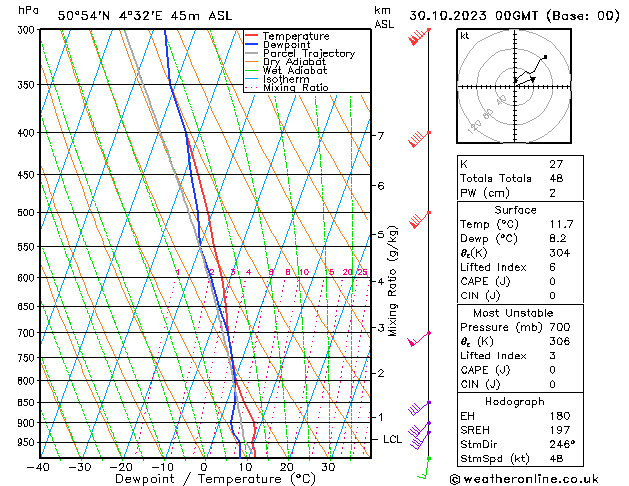
Task: Click the purple wind barb at 850 hPa
Action: pos(420,408)
